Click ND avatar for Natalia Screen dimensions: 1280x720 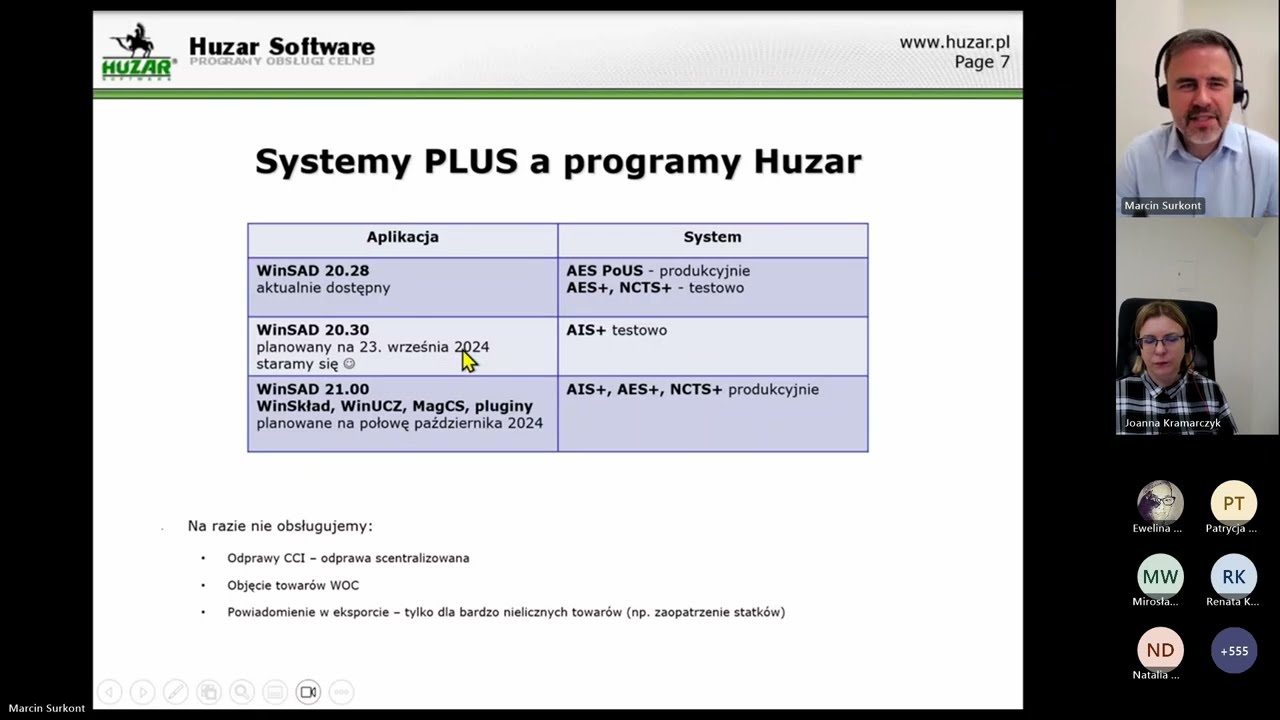pos(1160,650)
